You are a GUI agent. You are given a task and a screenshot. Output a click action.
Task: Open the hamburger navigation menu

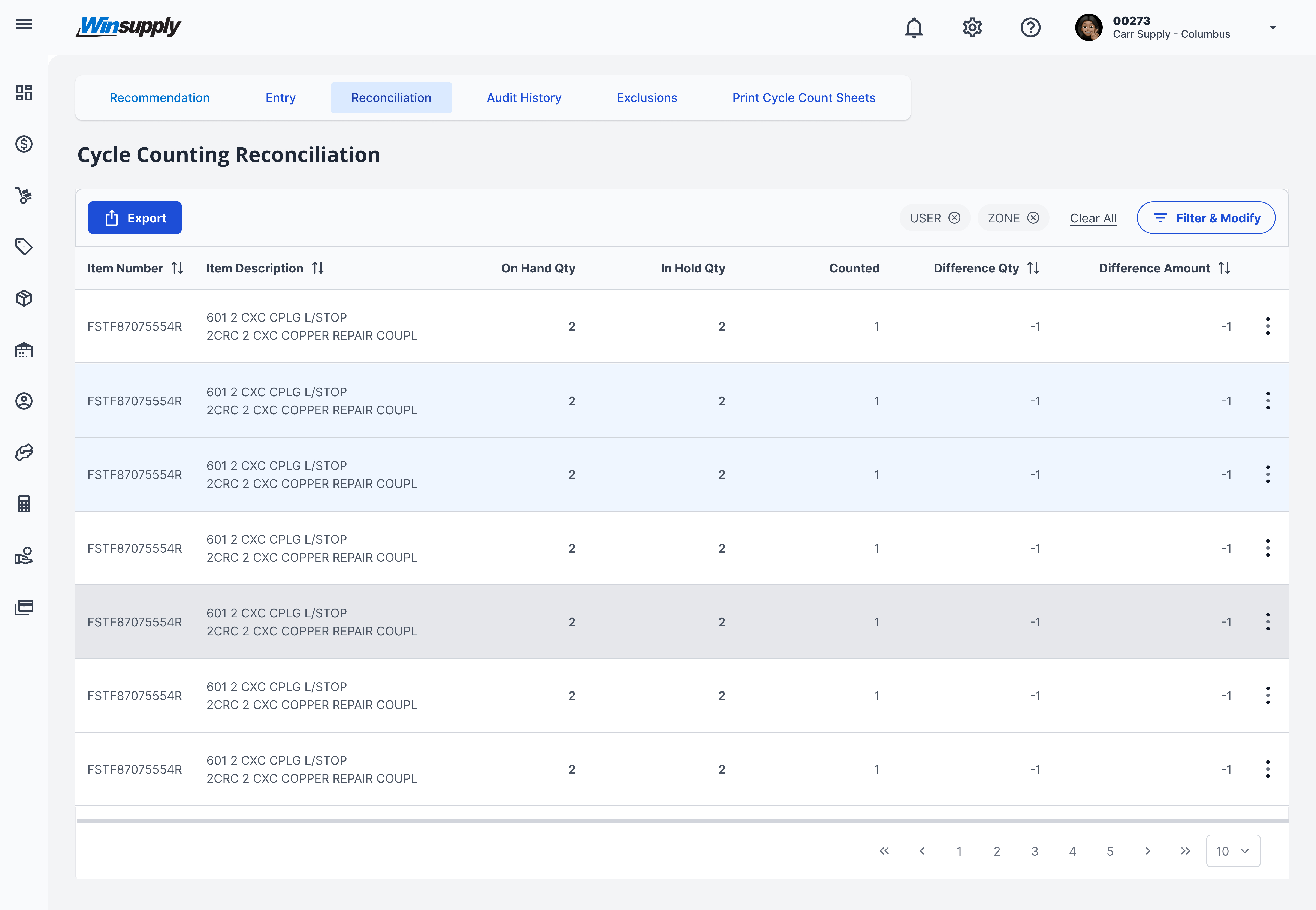(24, 24)
